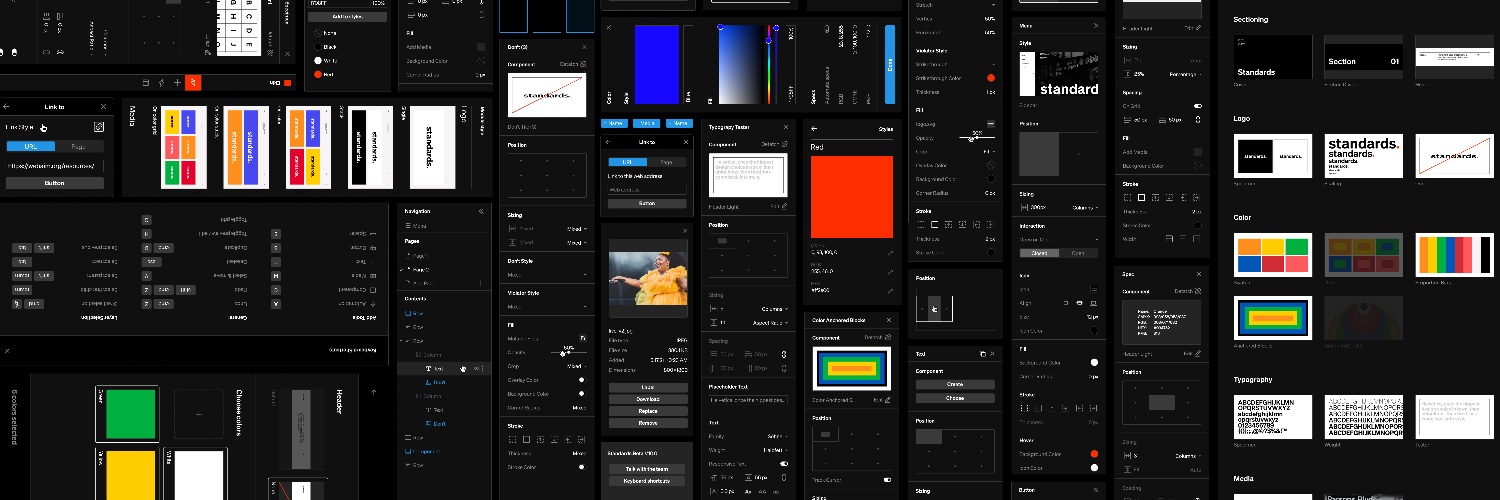Click duplicate icon in Text panel header

click(x=983, y=354)
